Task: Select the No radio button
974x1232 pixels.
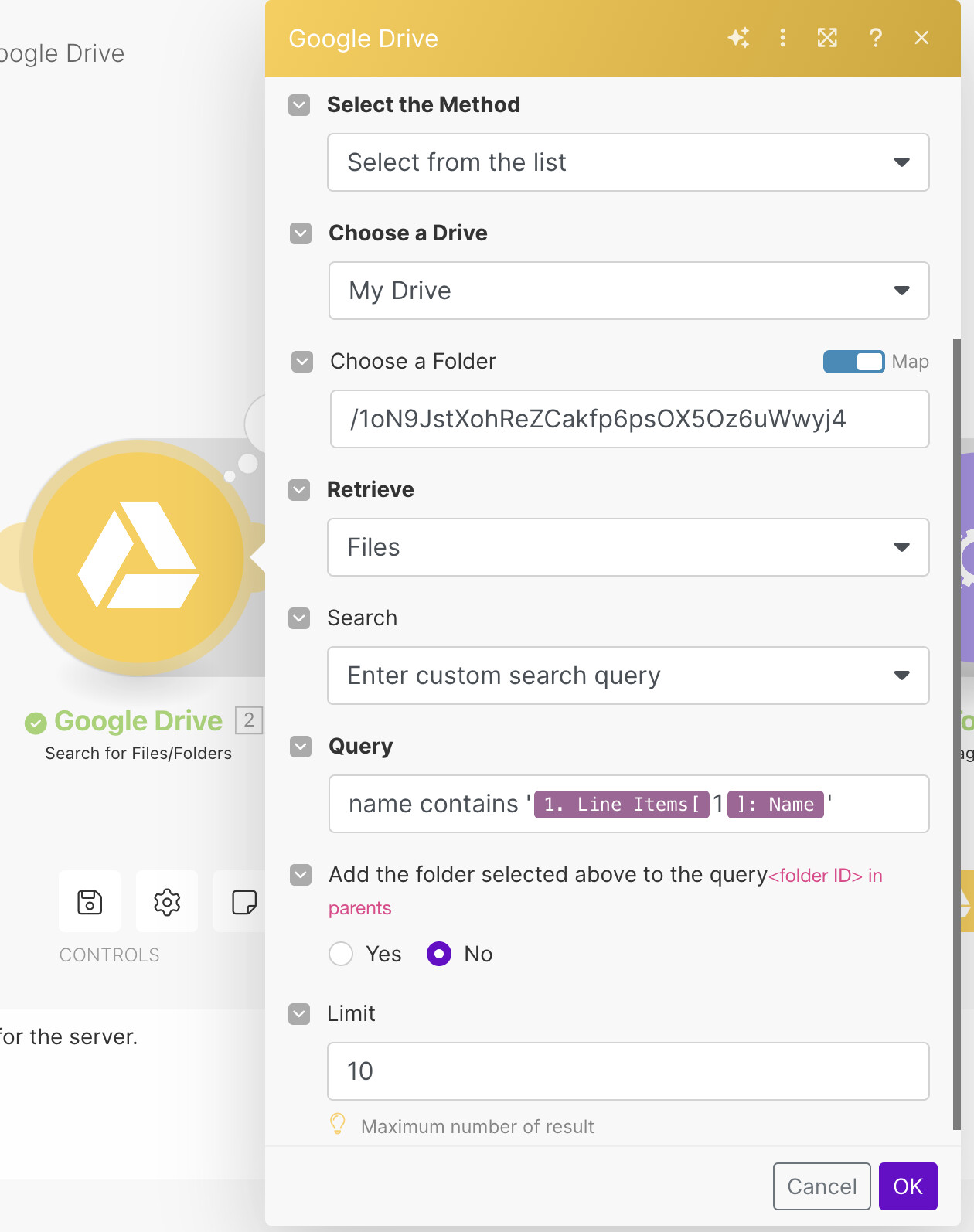Action: (x=439, y=954)
